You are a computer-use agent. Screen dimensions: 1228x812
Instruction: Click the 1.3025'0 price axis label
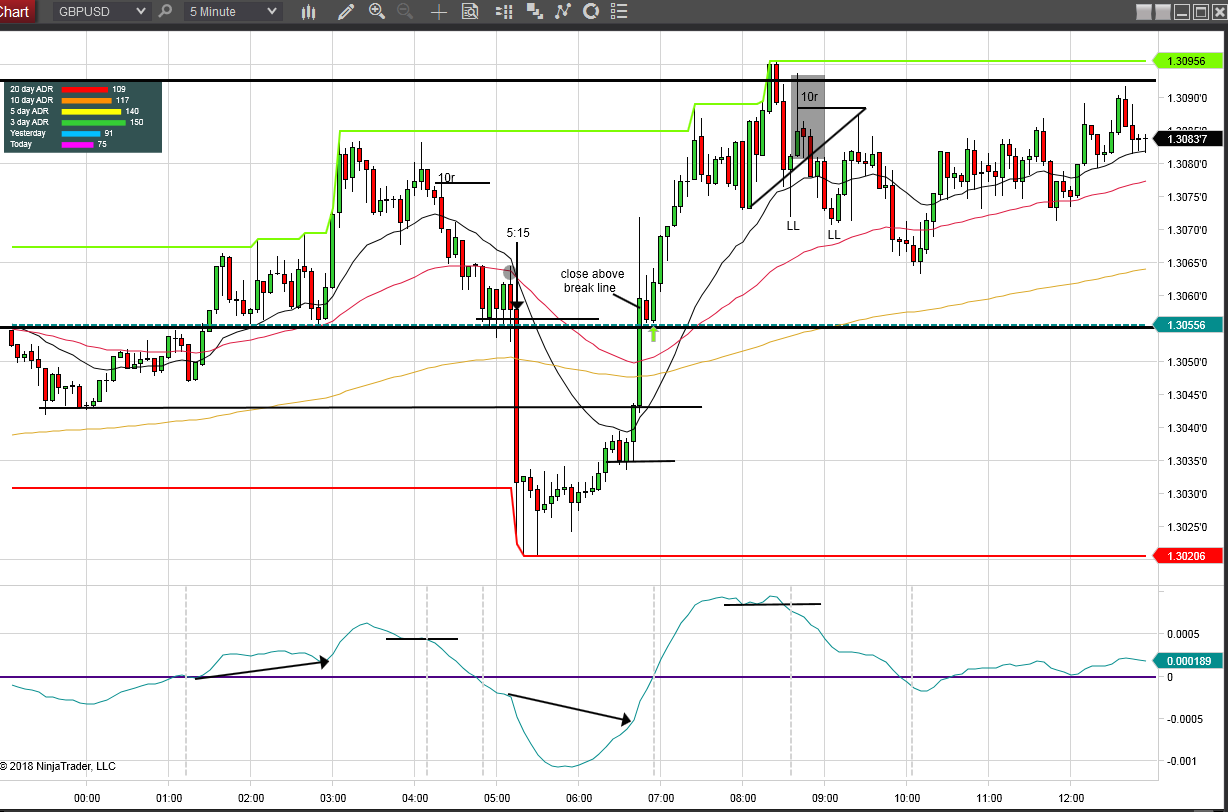[1186, 527]
